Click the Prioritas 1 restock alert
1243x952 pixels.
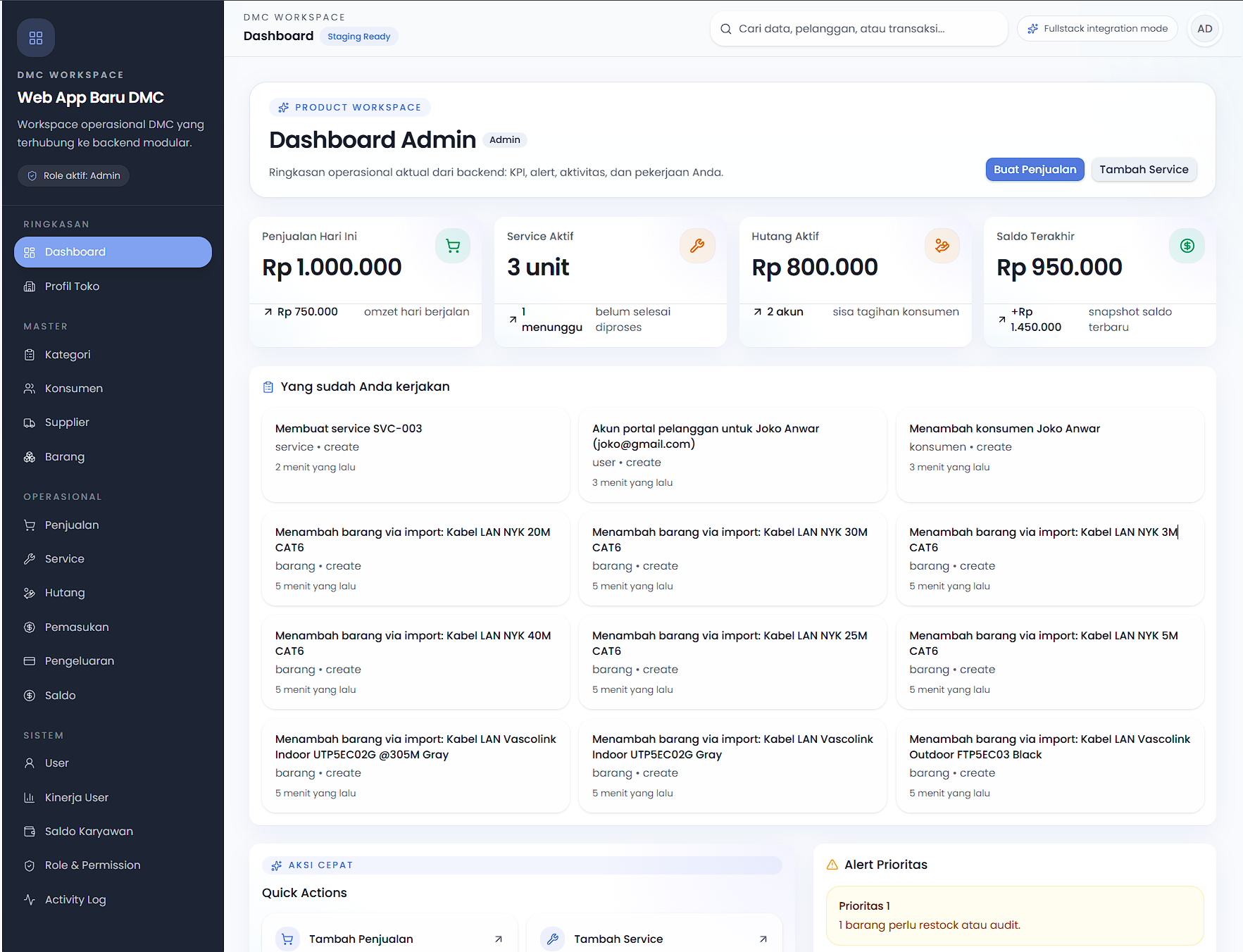pyautogui.click(x=1015, y=915)
